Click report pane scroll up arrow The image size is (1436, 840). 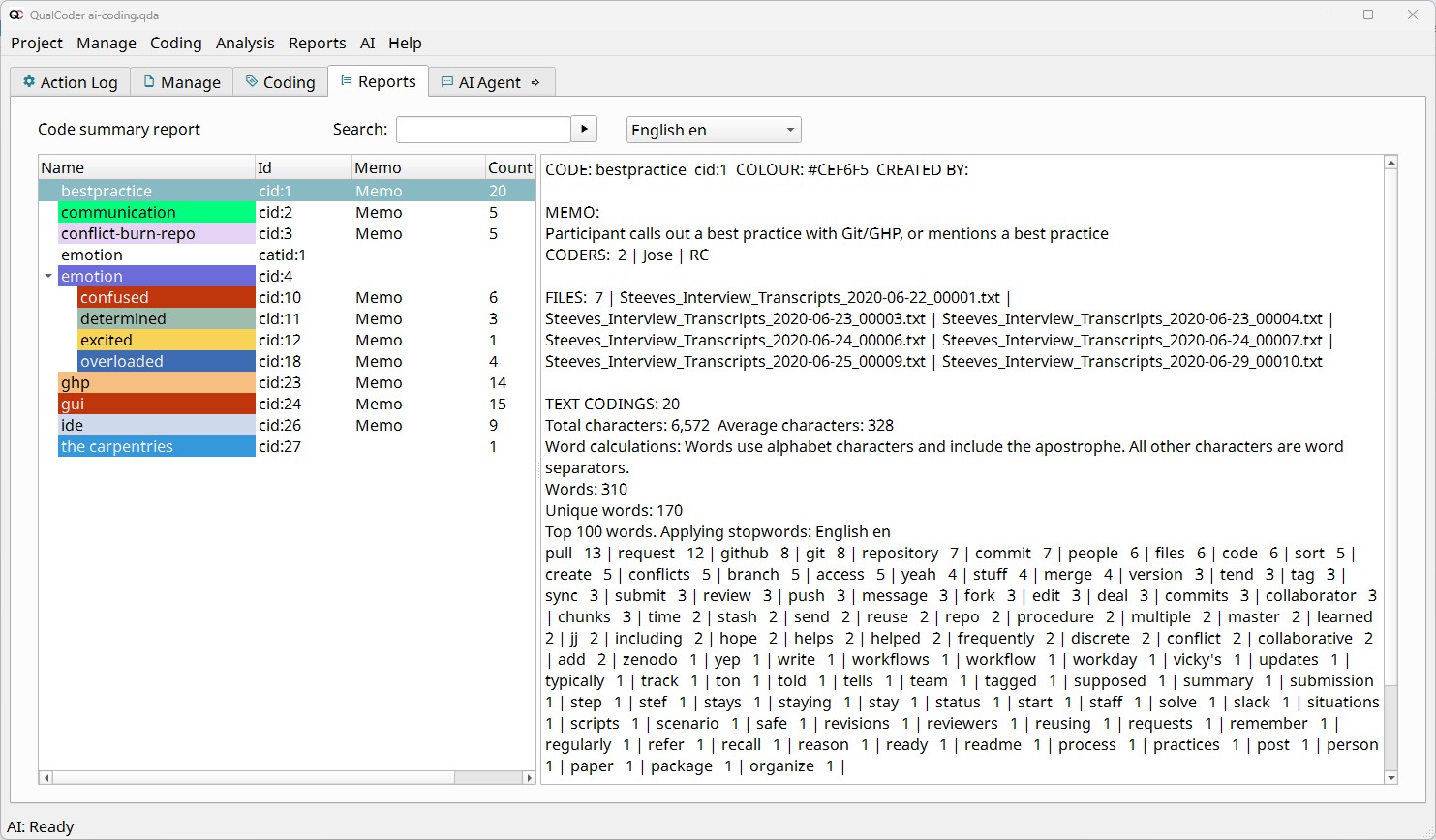pos(1390,163)
